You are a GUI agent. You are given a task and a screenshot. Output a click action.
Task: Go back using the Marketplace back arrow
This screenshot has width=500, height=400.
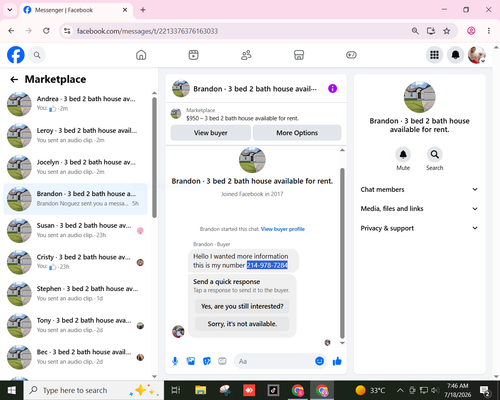[x=14, y=79]
